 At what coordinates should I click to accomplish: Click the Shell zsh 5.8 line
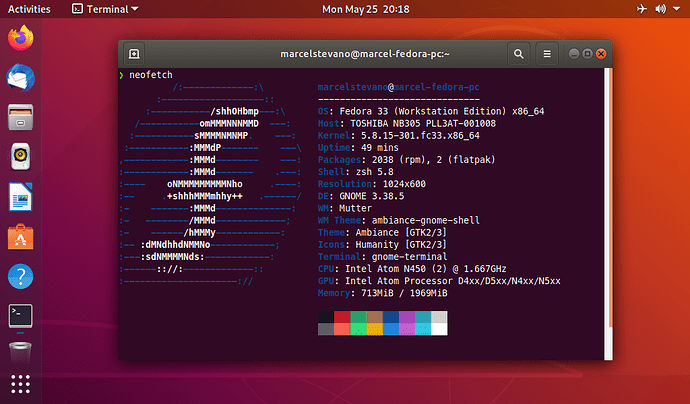click(x=356, y=172)
